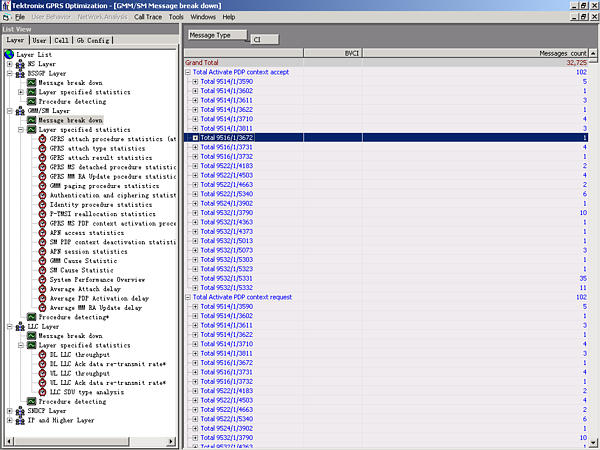Click the Layer List globe icon

pos(9,54)
